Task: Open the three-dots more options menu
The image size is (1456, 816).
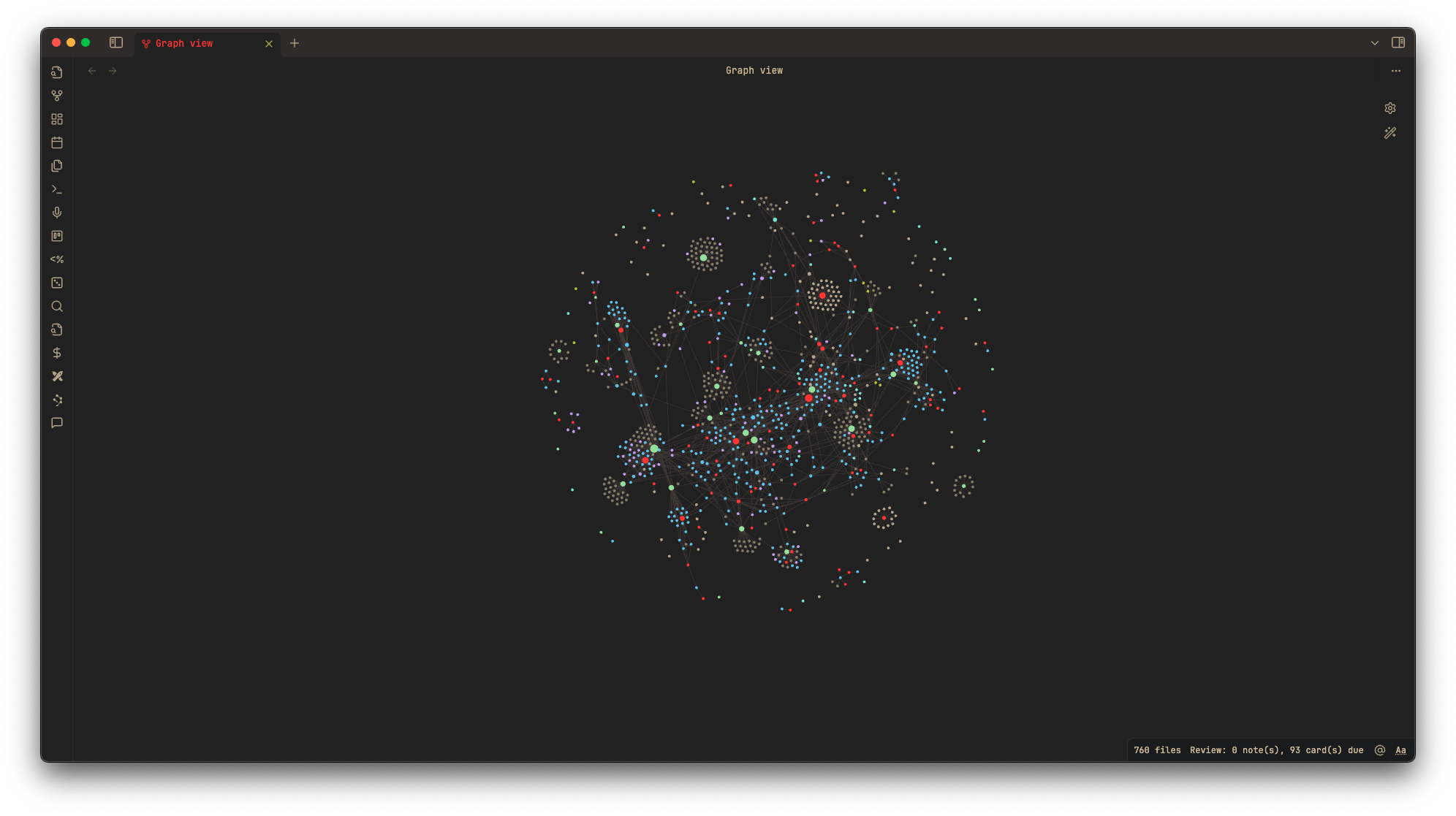Action: (1396, 71)
